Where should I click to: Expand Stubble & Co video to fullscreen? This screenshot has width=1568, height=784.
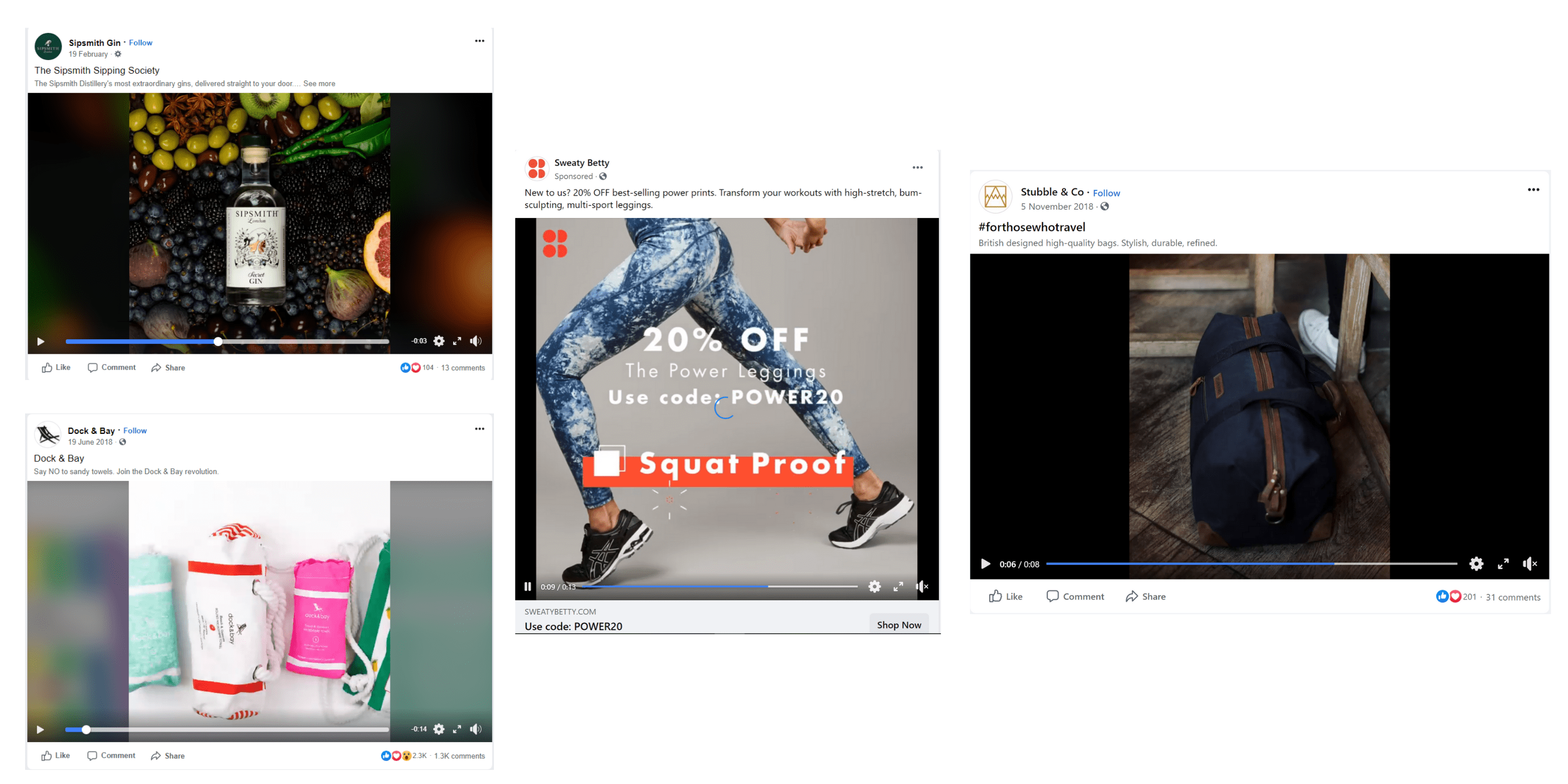coord(1504,563)
